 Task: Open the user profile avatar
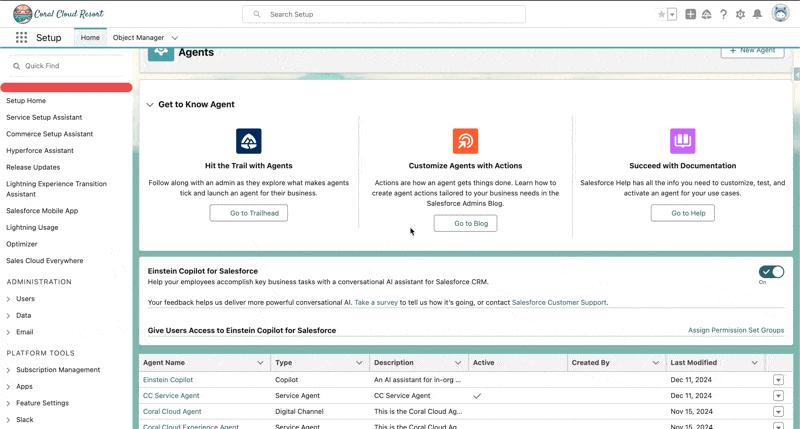pyautogui.click(x=780, y=14)
